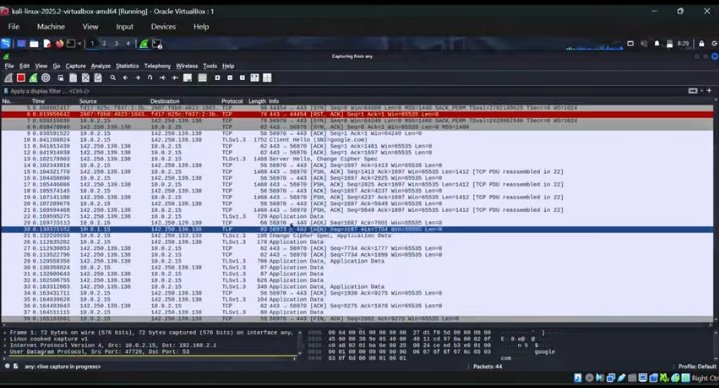Click the Packets: 44 status text

[487, 366]
